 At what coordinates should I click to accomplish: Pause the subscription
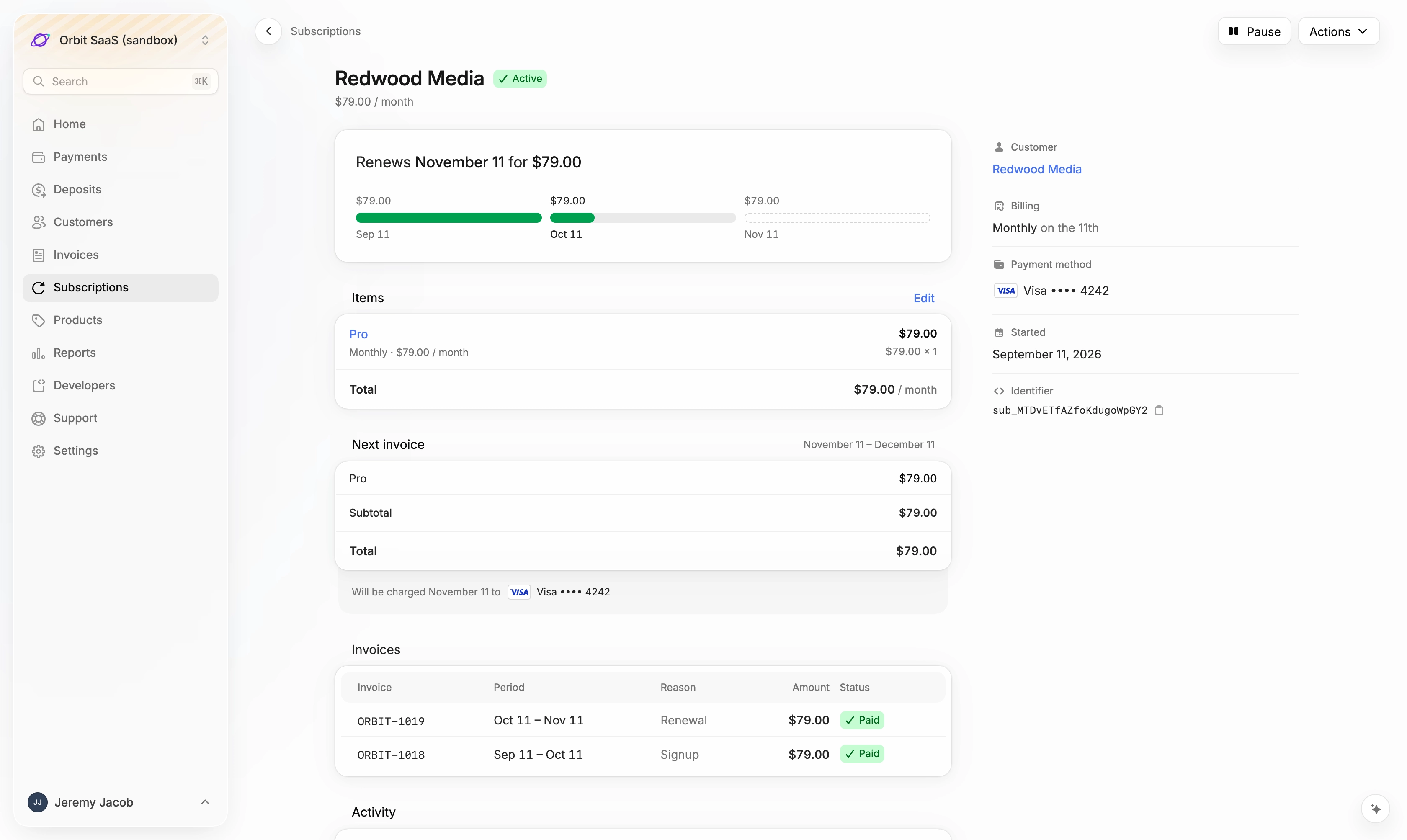pos(1254,31)
